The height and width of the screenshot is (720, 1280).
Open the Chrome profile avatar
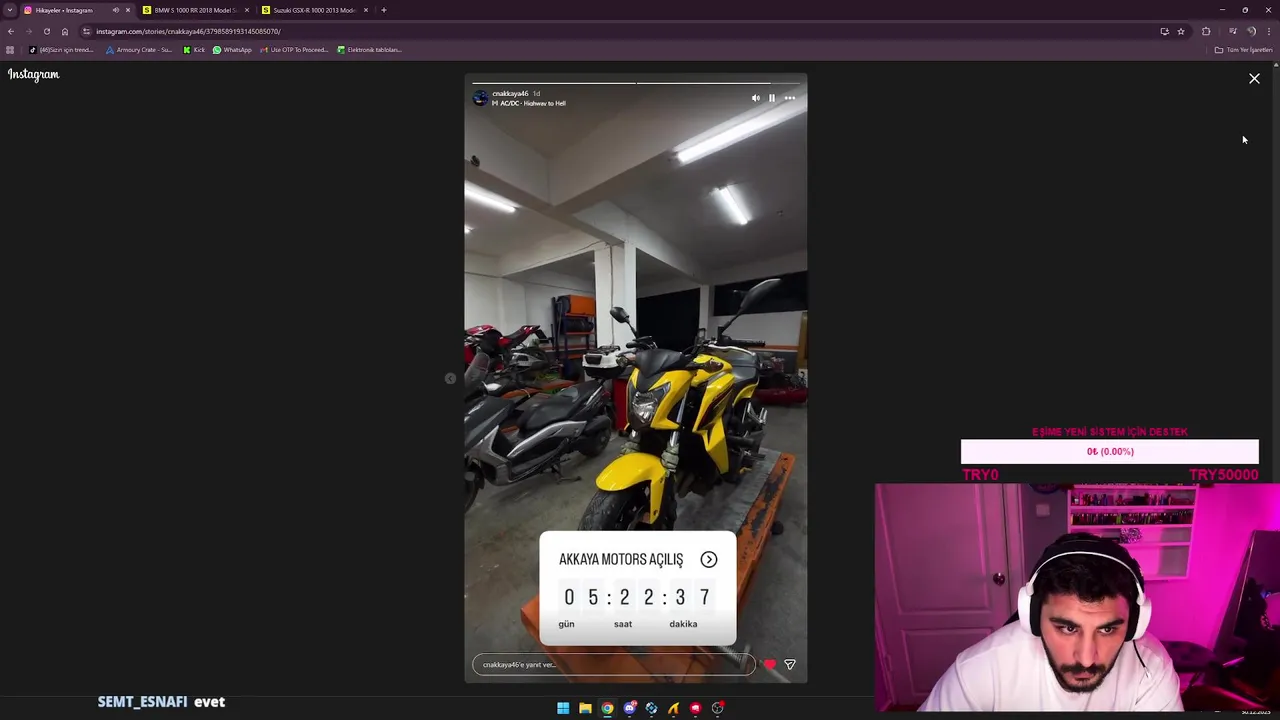(x=1251, y=31)
